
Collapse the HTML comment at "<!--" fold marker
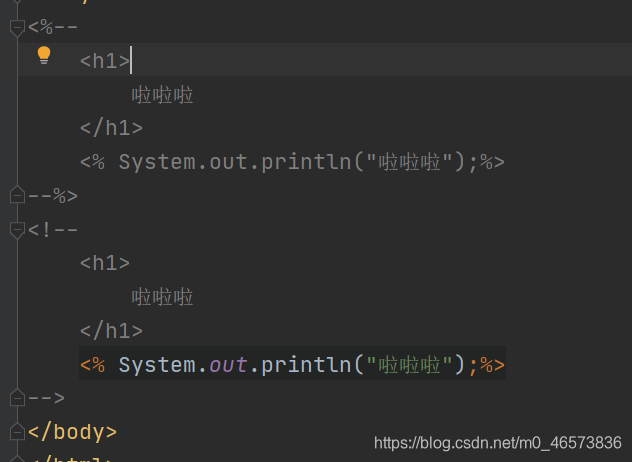[17, 230]
